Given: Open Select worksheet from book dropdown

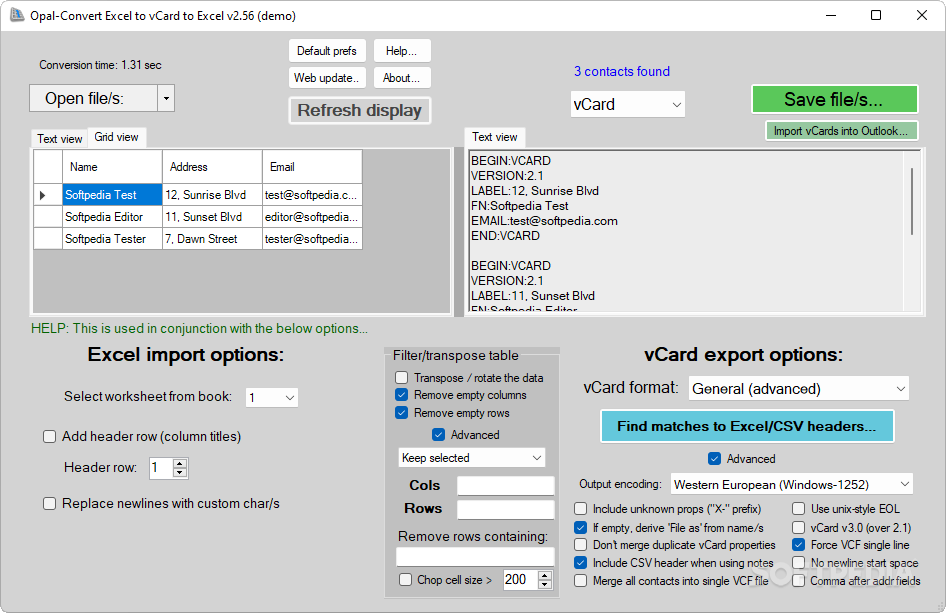Looking at the screenshot, I should coord(271,398).
